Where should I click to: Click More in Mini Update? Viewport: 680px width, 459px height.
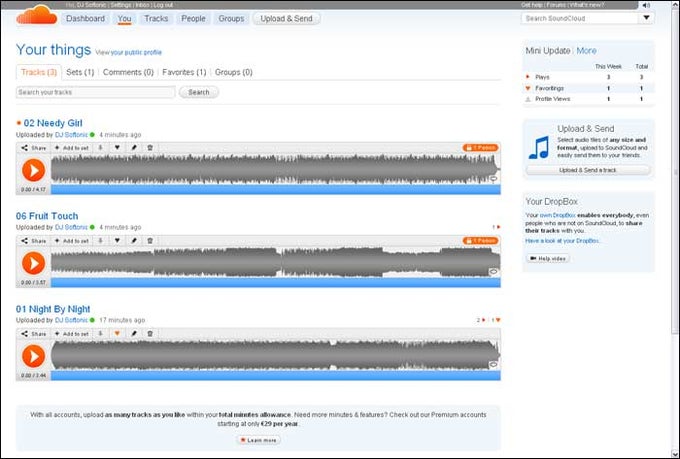tap(586, 51)
